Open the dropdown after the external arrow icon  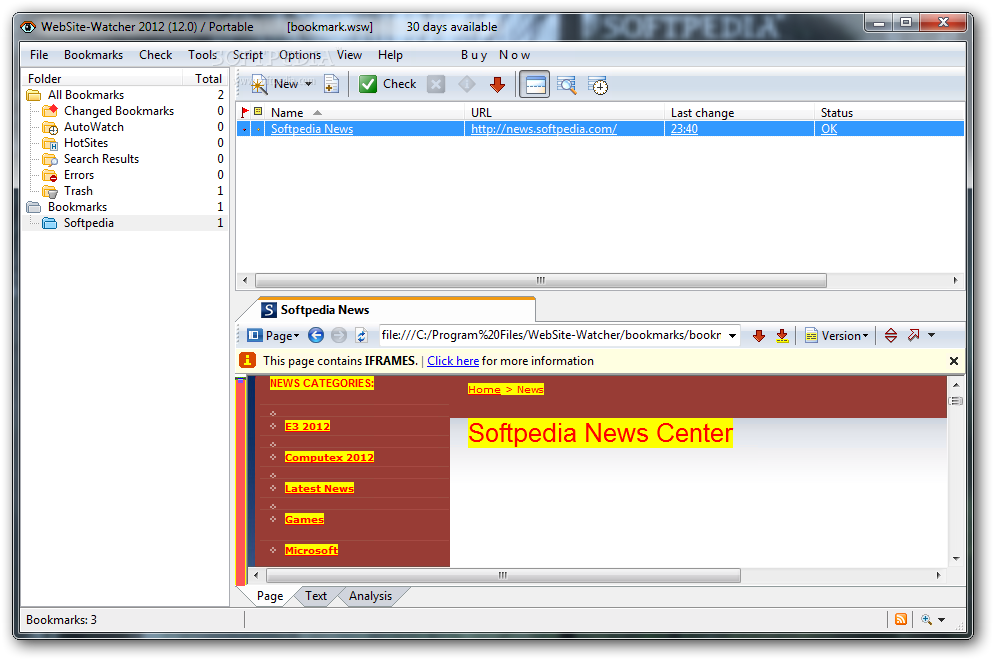coord(931,335)
